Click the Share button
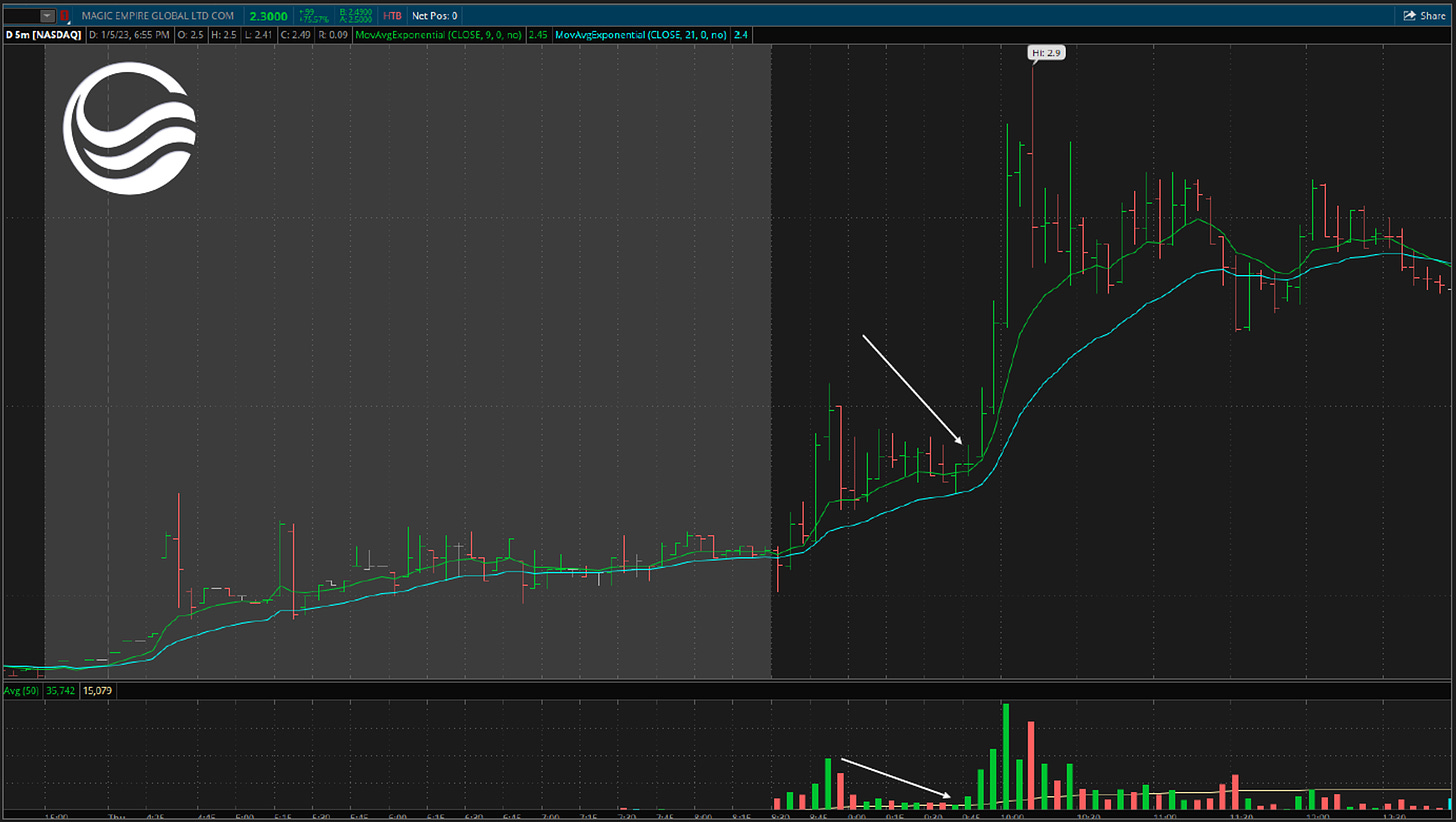This screenshot has width=1456, height=822. click(1424, 16)
